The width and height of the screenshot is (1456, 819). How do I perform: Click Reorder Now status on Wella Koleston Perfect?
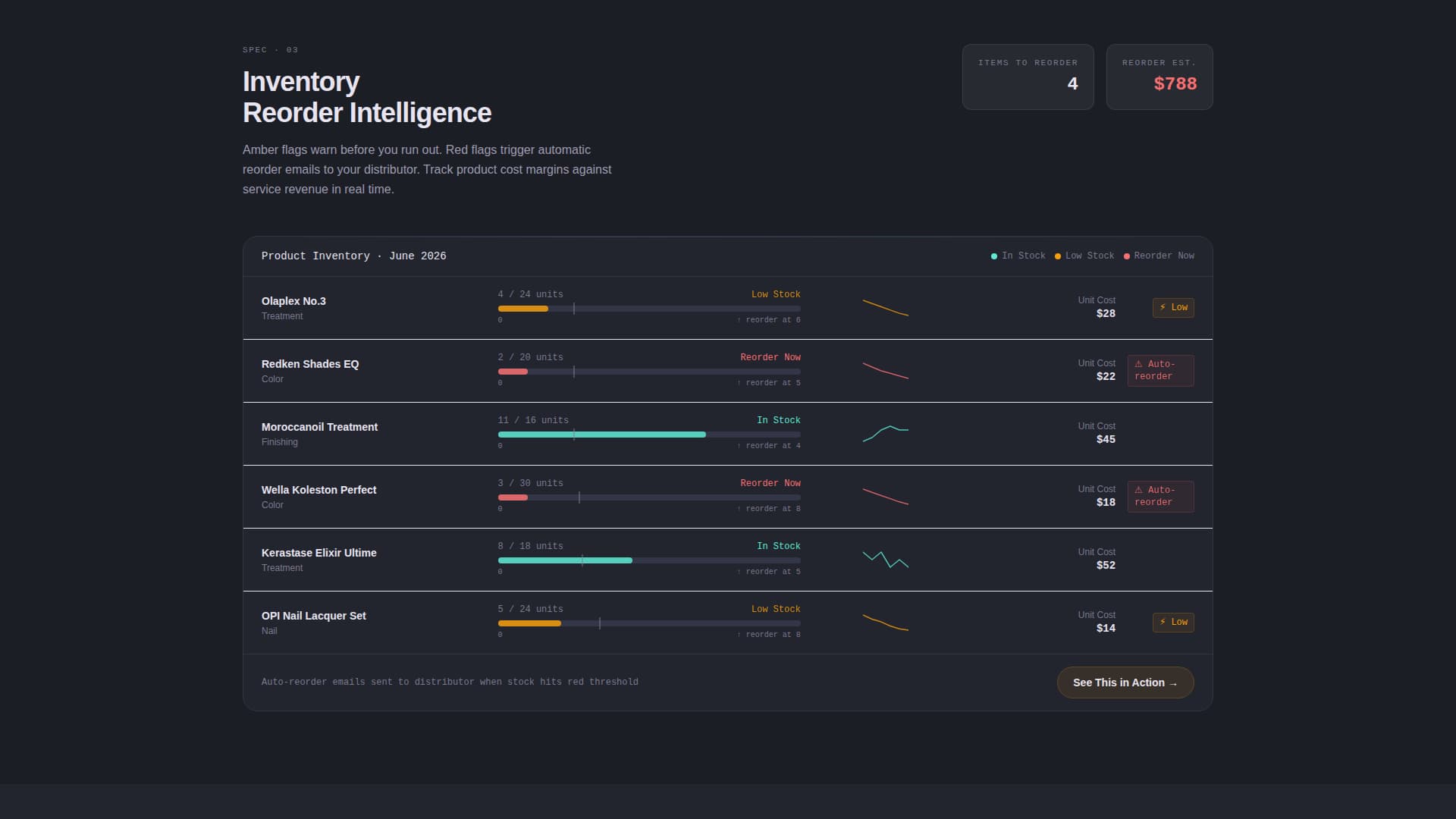[x=770, y=483]
